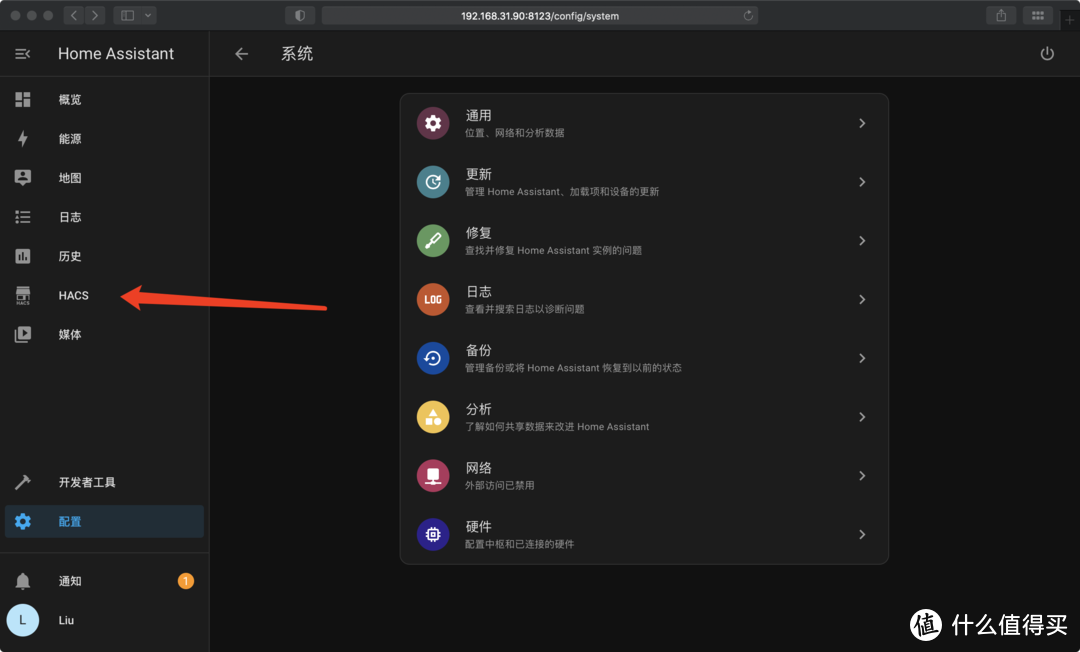The width and height of the screenshot is (1080, 652).
Task: Open the 备份 (Backups) restore icon
Action: (432, 358)
